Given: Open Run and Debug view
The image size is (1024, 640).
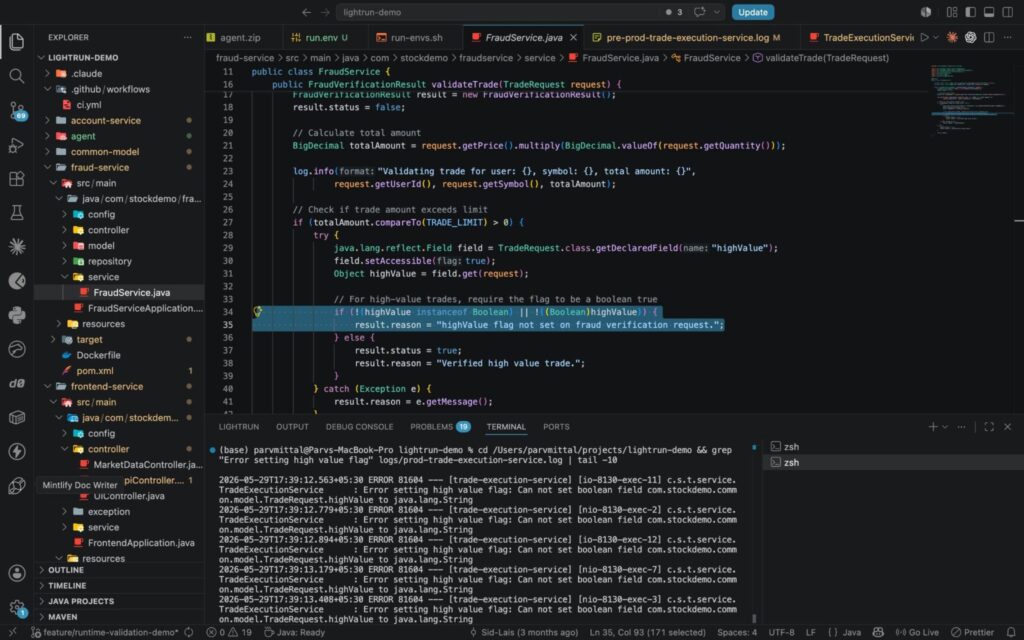Looking at the screenshot, I should tap(17, 145).
